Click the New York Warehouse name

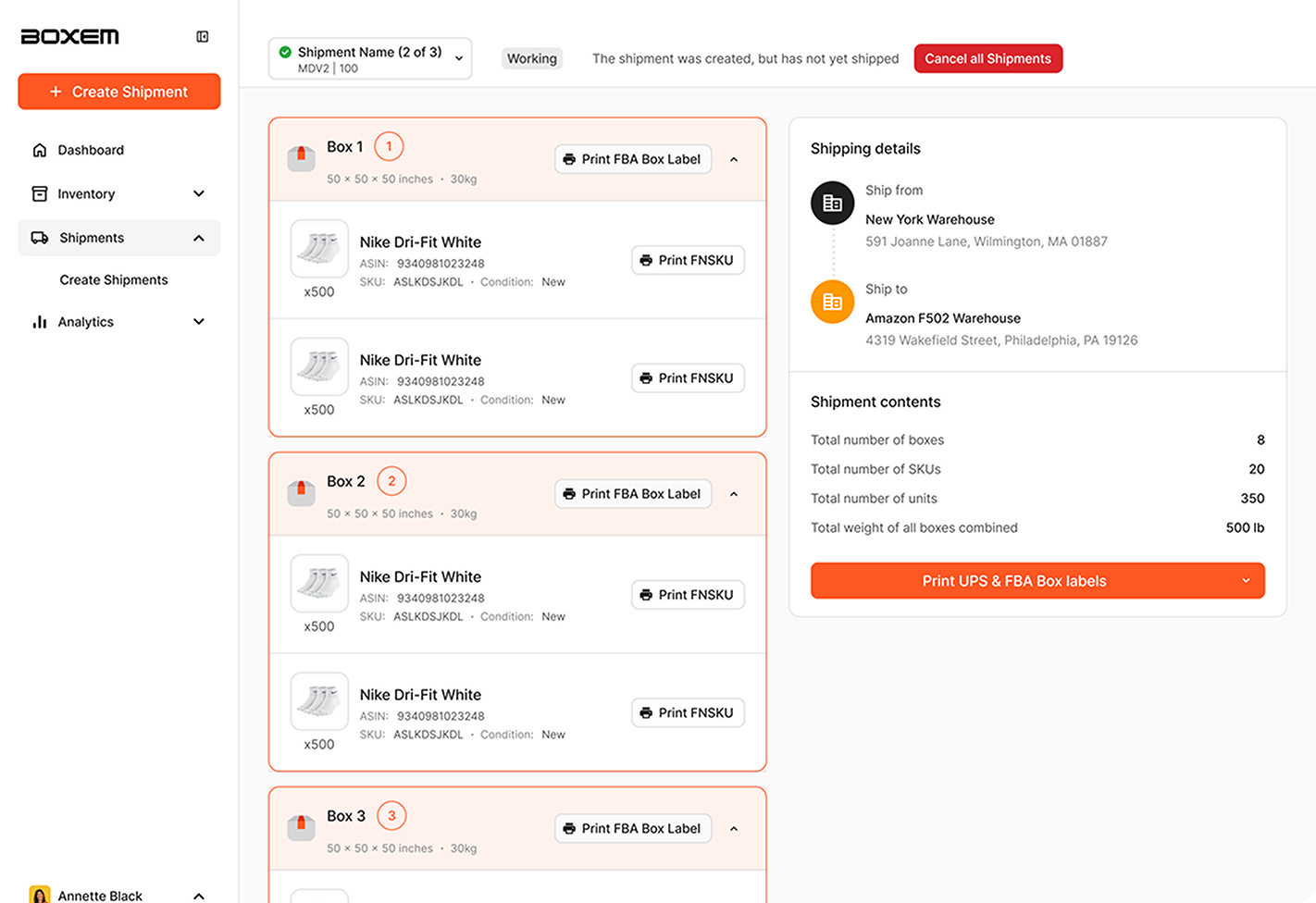(930, 219)
